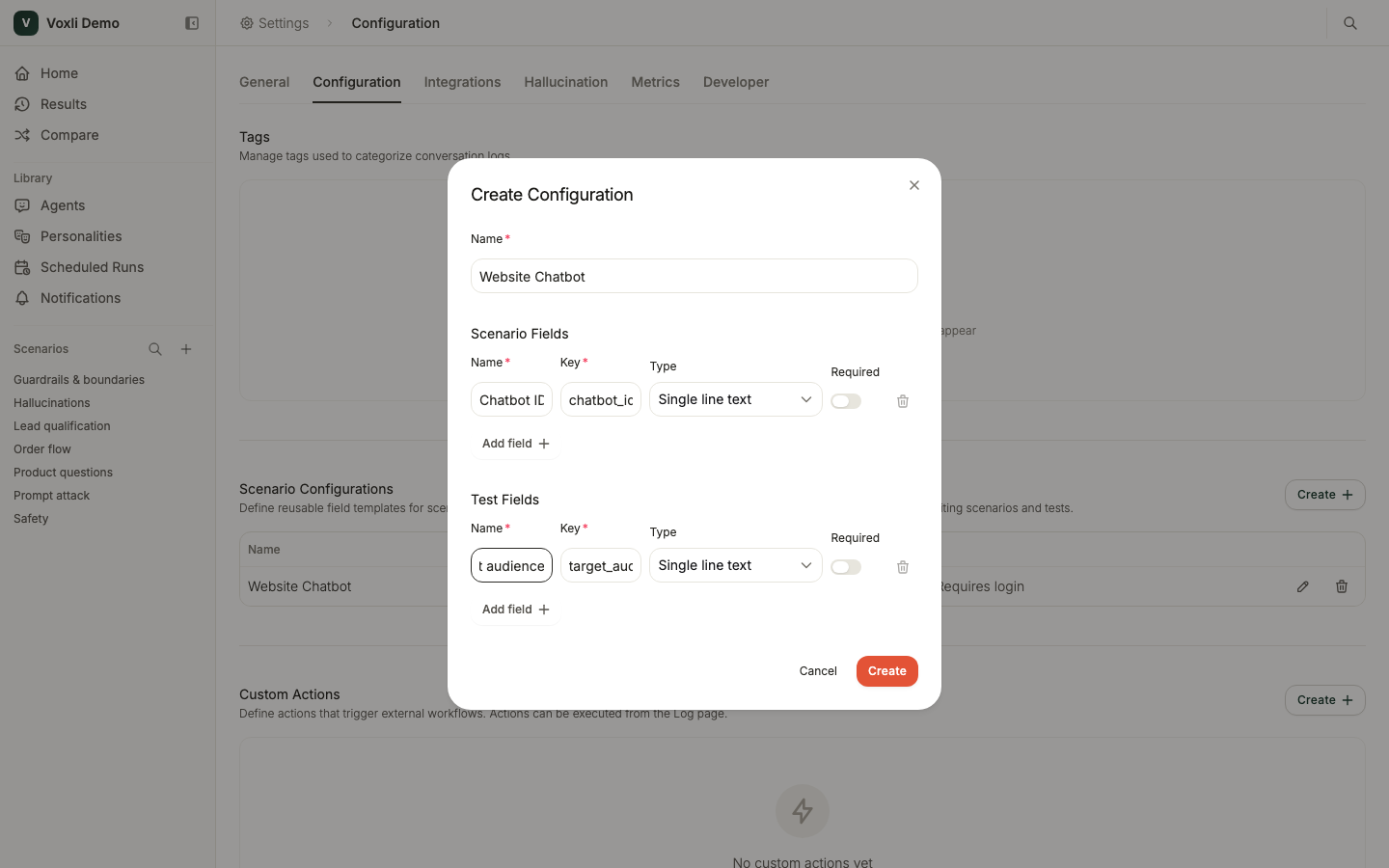Cancel the configuration dialog

tap(818, 671)
